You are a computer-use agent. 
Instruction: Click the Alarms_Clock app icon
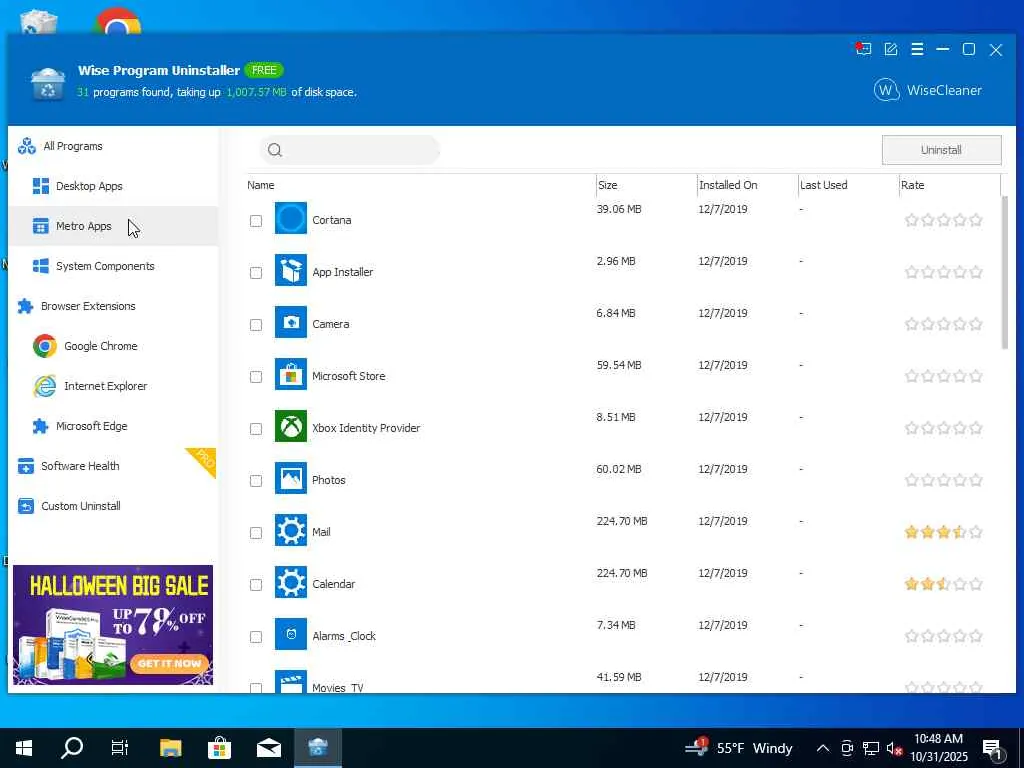[x=291, y=635]
